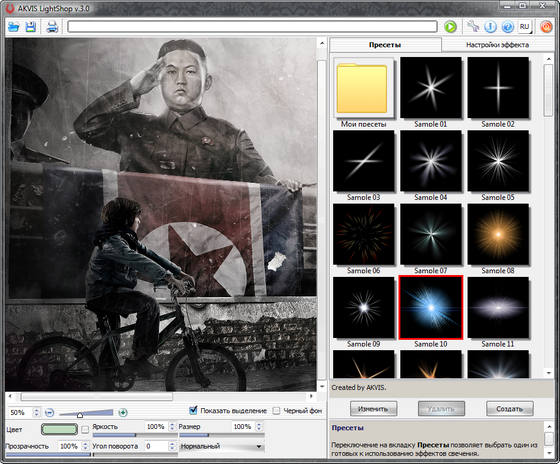This screenshot has height=464, width=560.
Task: Change language with the RU button
Action: tap(525, 27)
